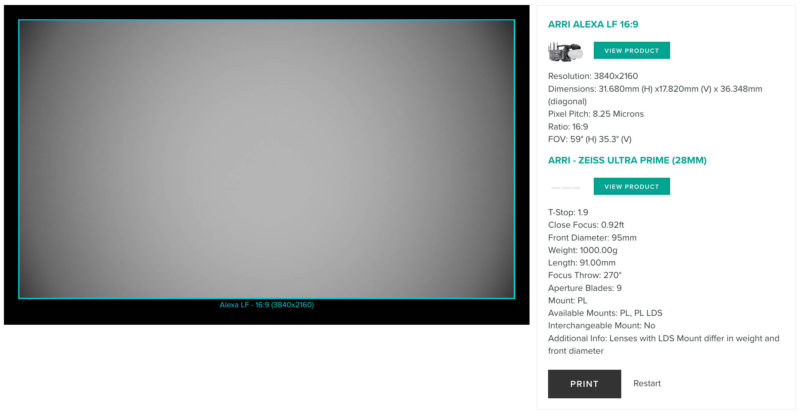
Task: Select the sensor Dimensions line
Action: pyautogui.click(x=655, y=95)
